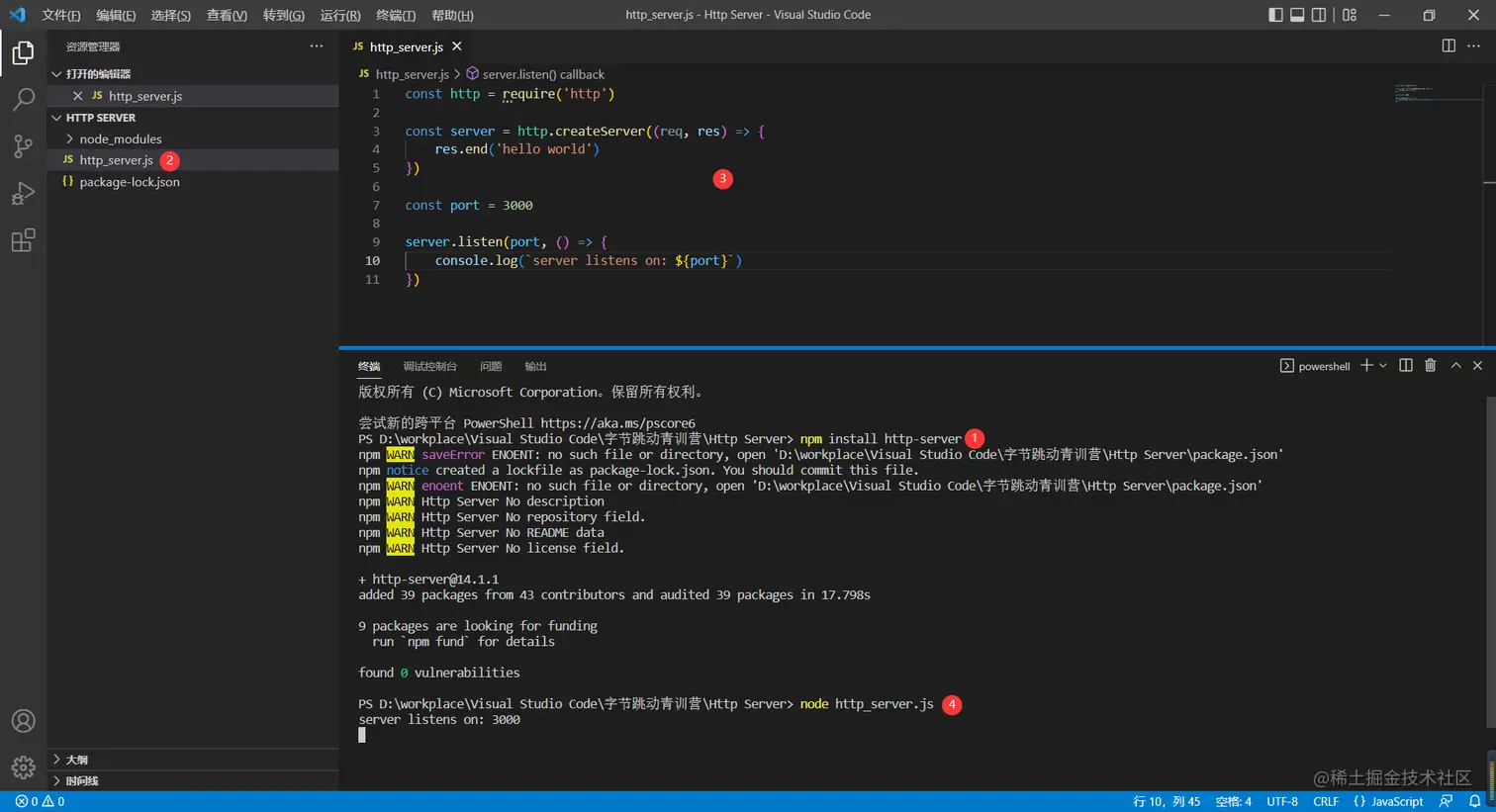The width and height of the screenshot is (1496, 812).
Task: Select the http_server.js editor tab
Action: pos(407,46)
